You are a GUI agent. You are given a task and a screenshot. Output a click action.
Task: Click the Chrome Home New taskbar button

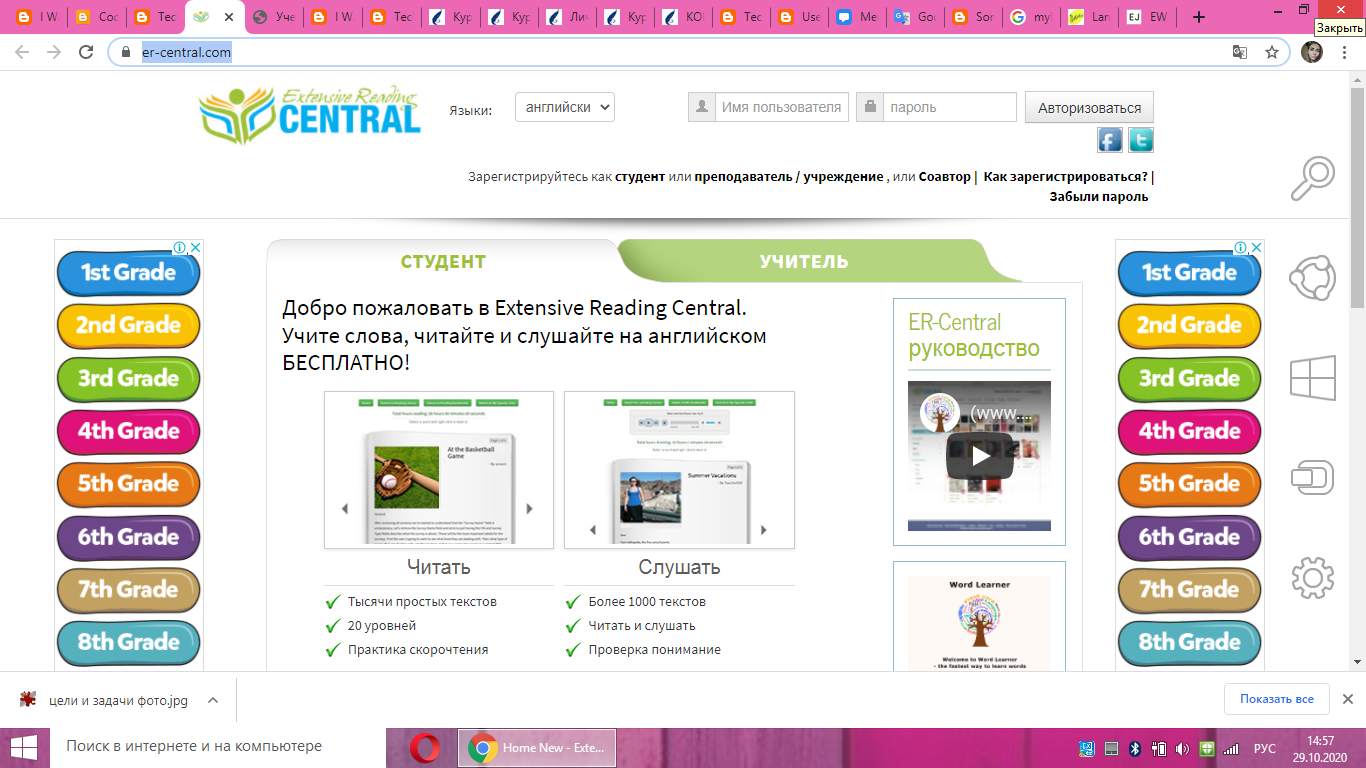pos(537,747)
